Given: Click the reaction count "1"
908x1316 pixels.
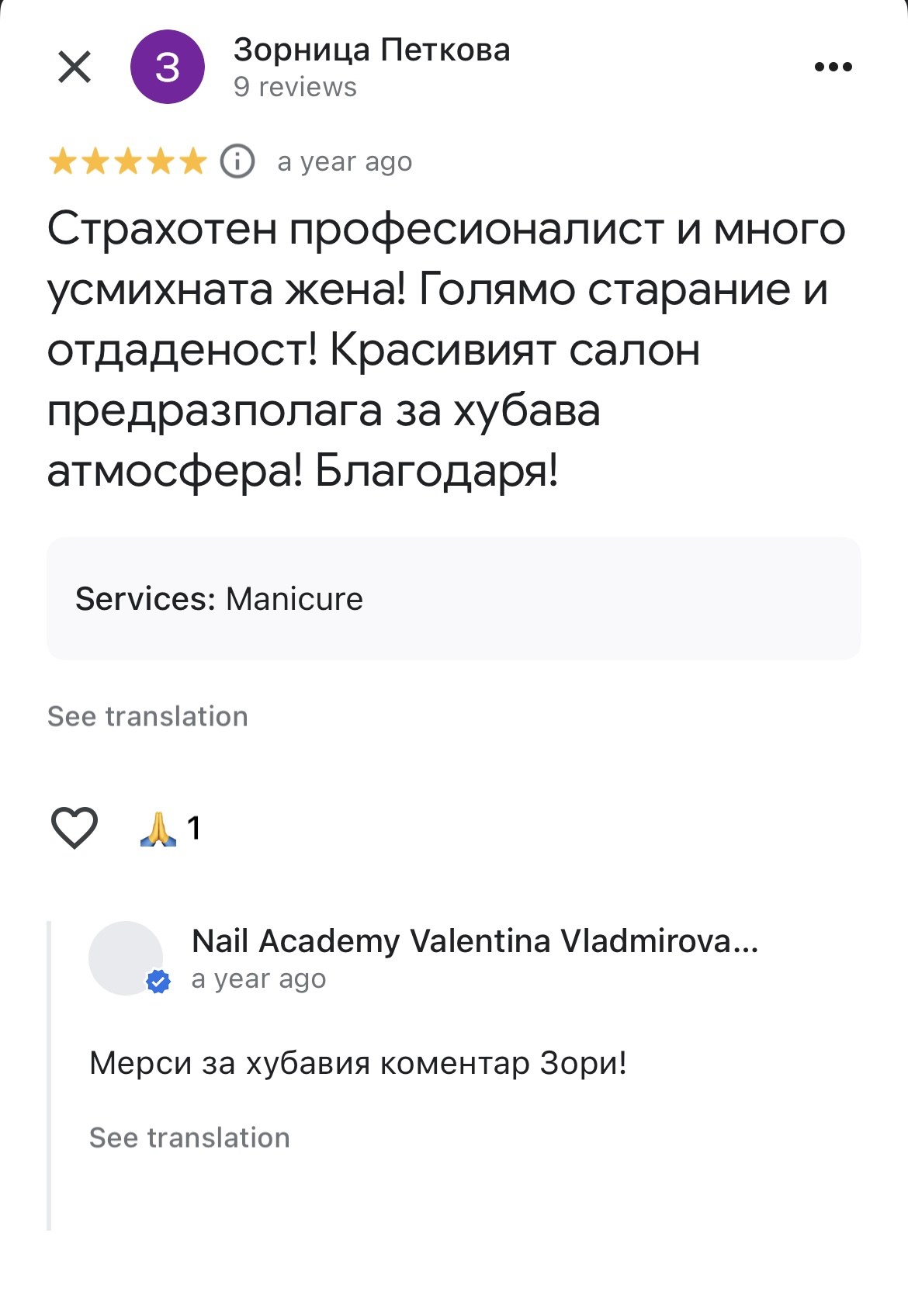Looking at the screenshot, I should pyautogui.click(x=194, y=828).
